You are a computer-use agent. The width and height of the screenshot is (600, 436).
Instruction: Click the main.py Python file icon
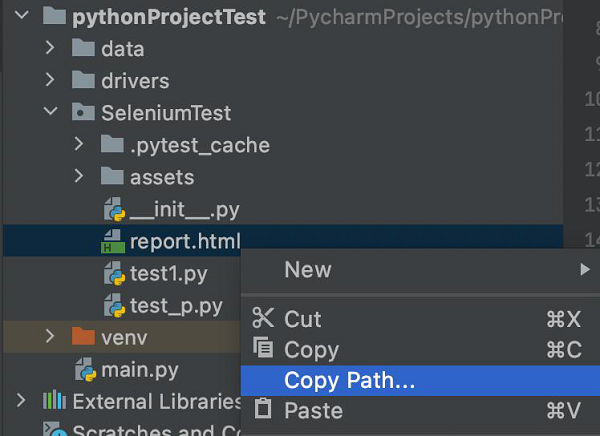[84, 370]
